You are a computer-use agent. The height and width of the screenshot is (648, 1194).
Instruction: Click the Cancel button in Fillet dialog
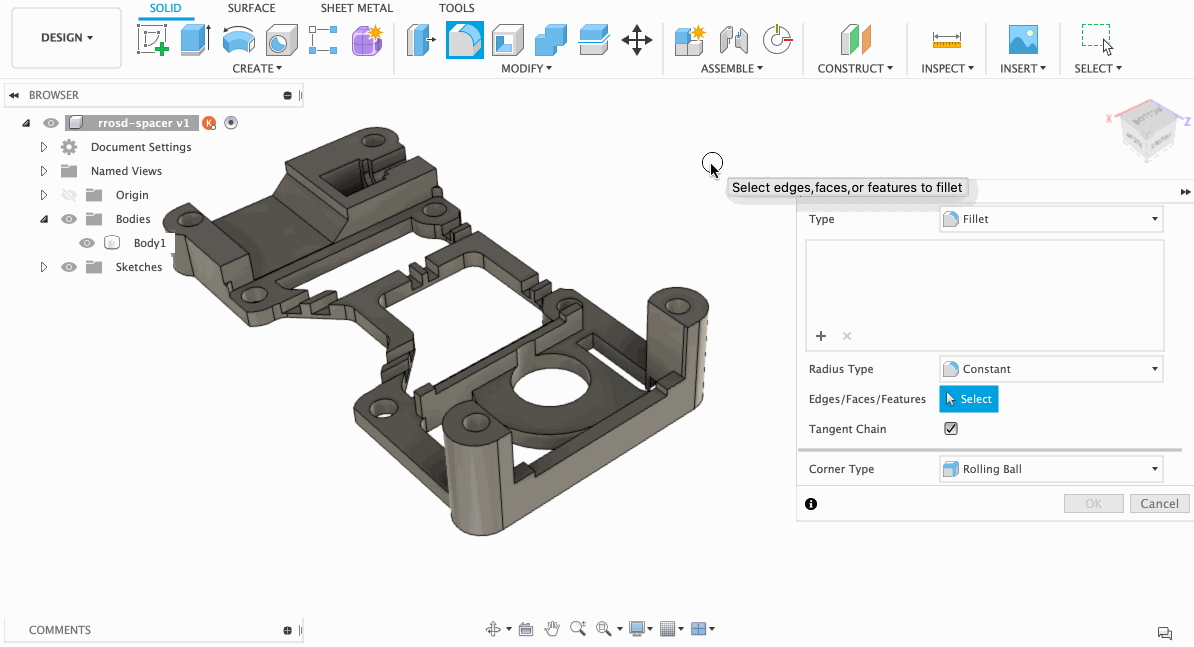1159,504
